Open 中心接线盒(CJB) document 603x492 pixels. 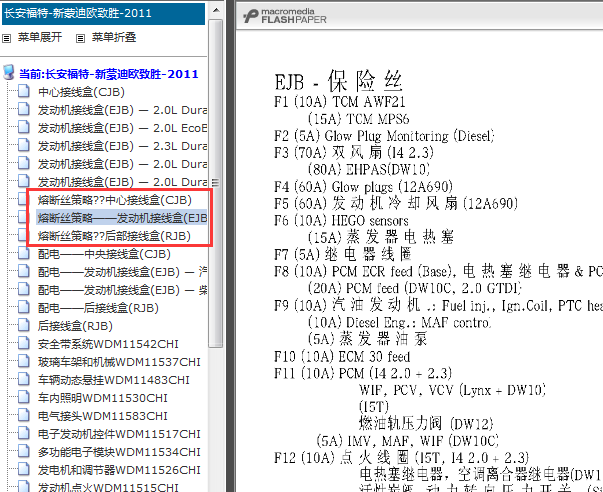click(x=81, y=92)
